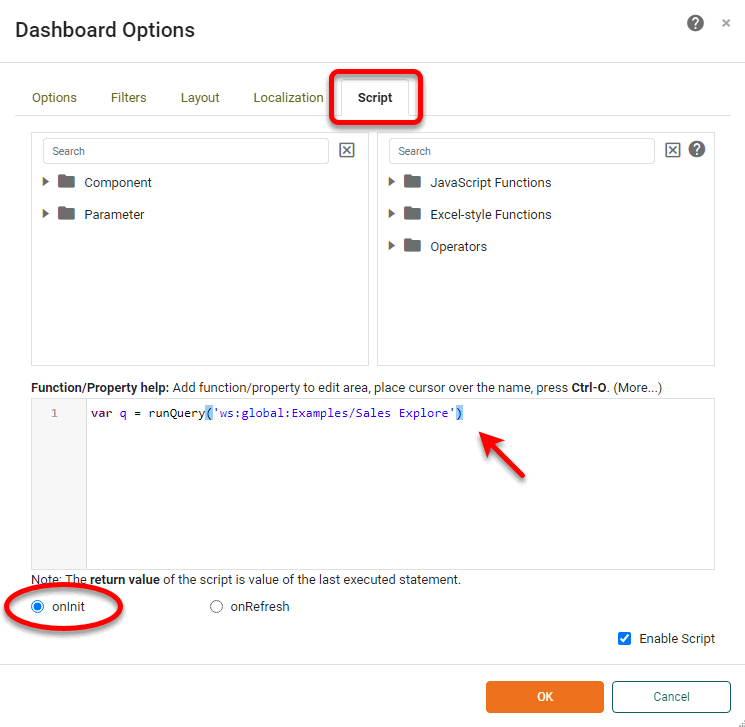Open the Localization tab
The width and height of the screenshot is (745, 727).
(x=288, y=97)
